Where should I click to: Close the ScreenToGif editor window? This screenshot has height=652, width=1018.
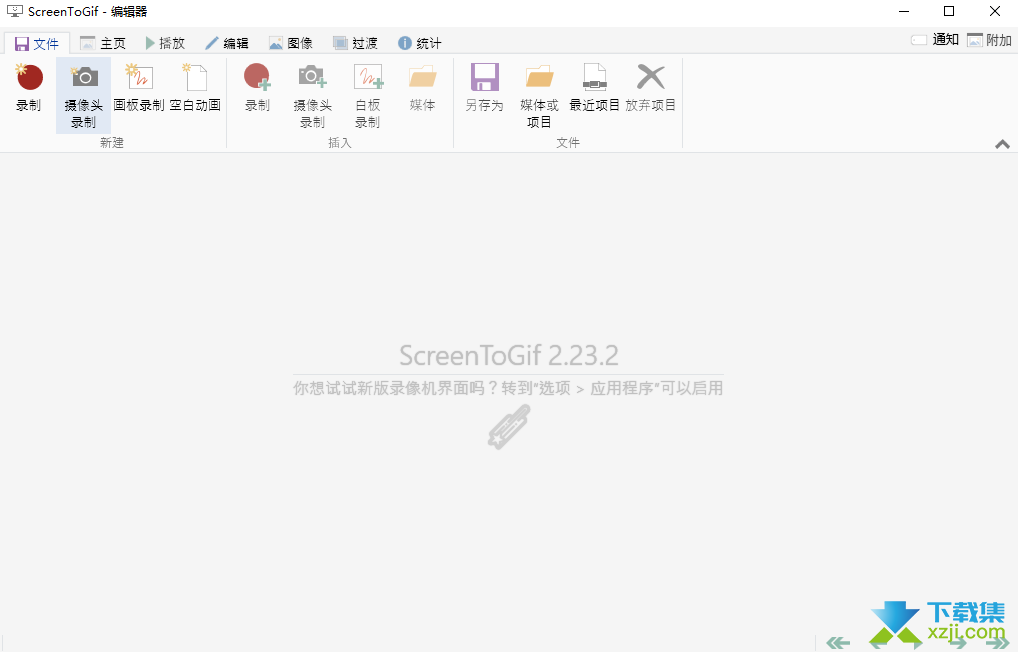[x=995, y=11]
